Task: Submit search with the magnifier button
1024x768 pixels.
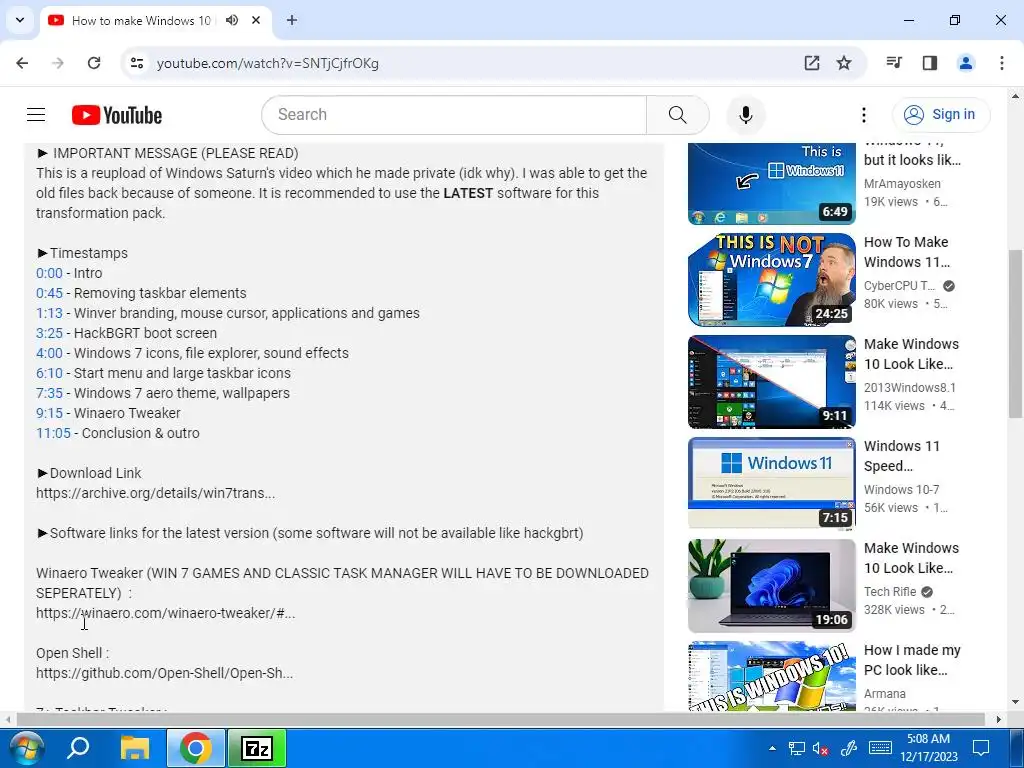Action: 677,115
